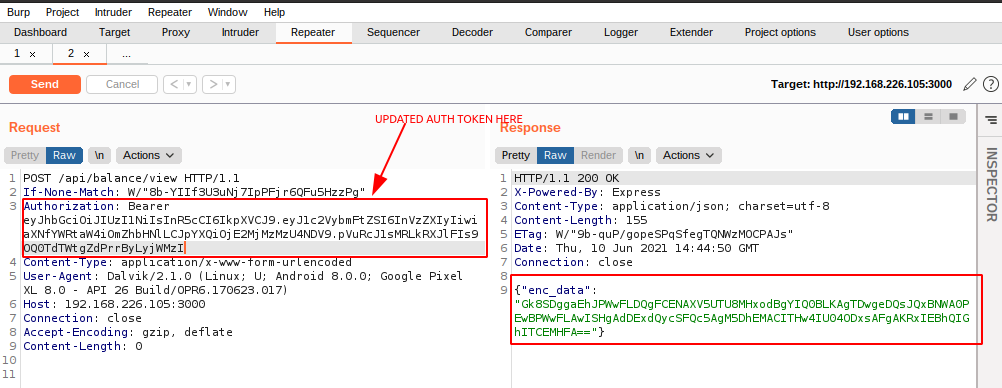Expand the Request Actions dropdown
Viewport: 1002px width, 388px height.
coord(148,155)
